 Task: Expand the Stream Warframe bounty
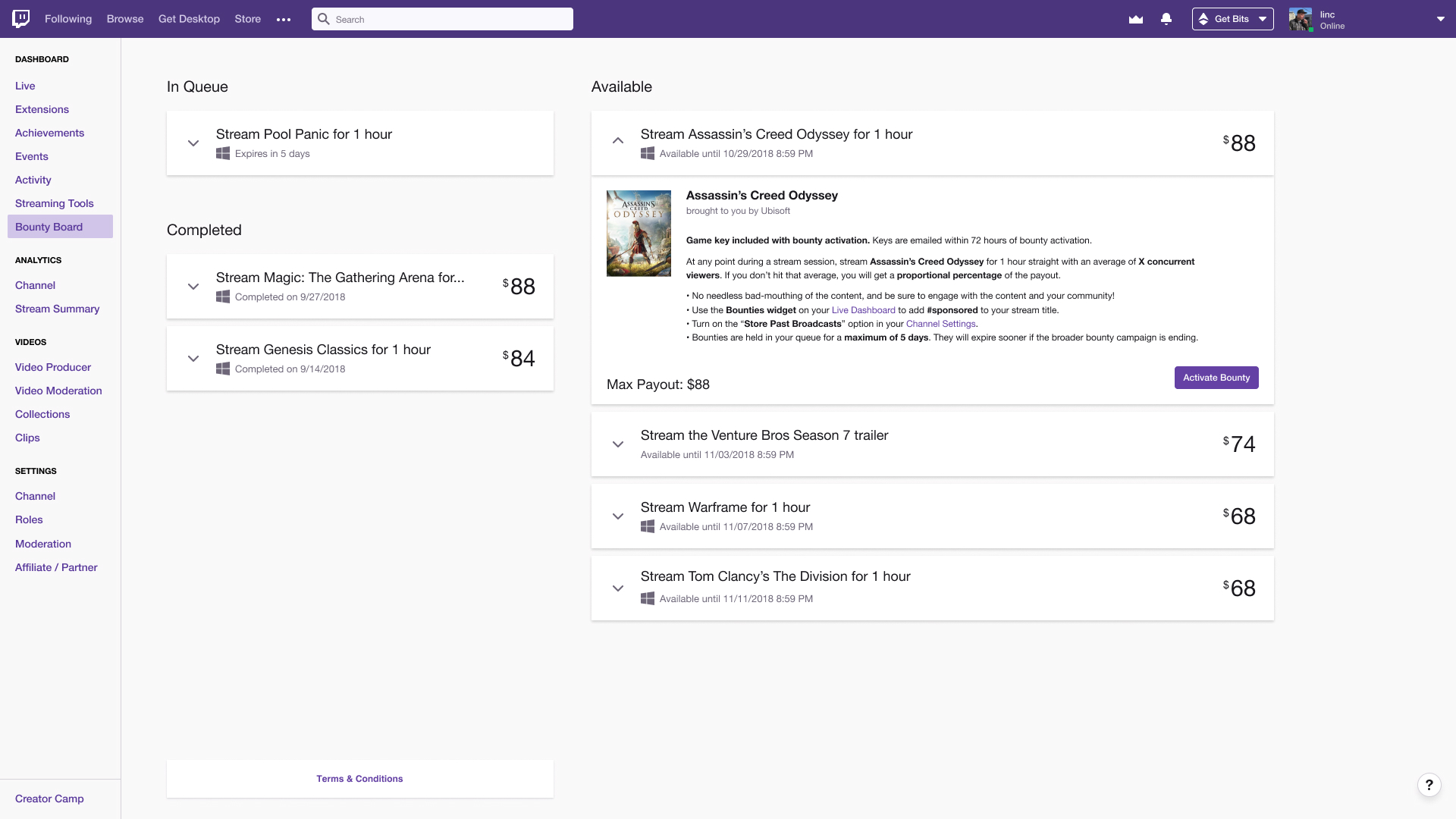(x=618, y=516)
